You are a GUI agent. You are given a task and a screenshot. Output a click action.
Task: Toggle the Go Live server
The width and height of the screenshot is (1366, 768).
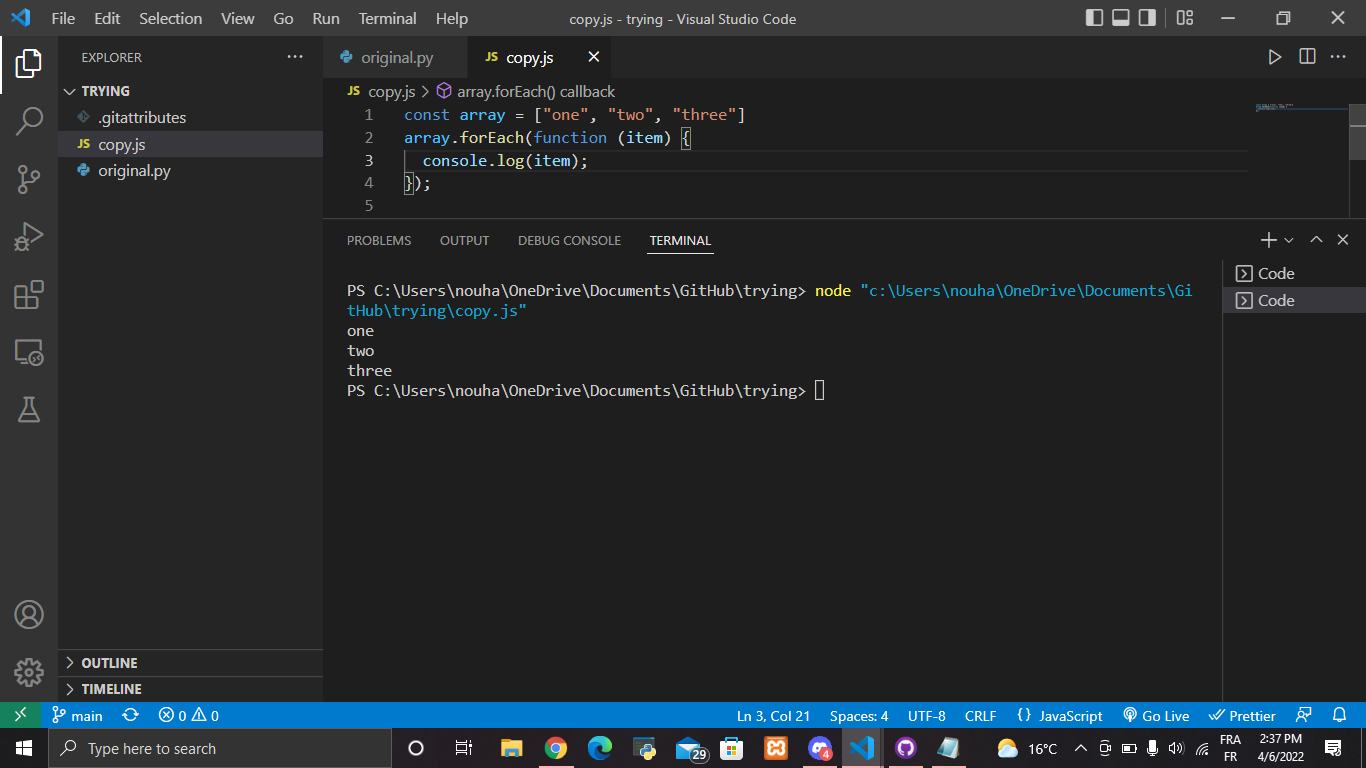coord(1156,715)
